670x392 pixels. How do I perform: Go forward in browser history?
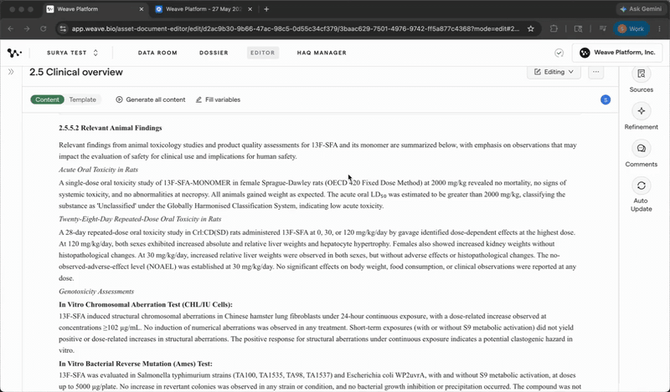pyautogui.click(x=27, y=29)
